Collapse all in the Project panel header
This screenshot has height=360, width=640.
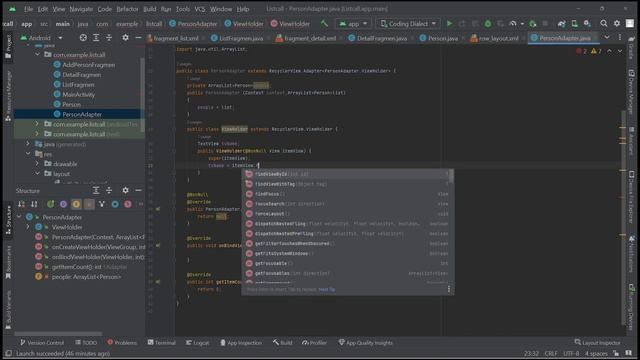pyautogui.click(x=109, y=38)
